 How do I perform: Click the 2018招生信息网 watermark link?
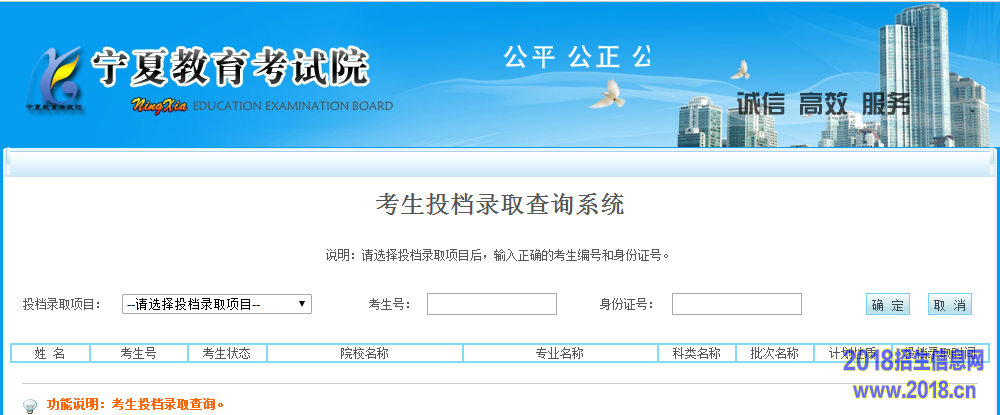(913, 364)
